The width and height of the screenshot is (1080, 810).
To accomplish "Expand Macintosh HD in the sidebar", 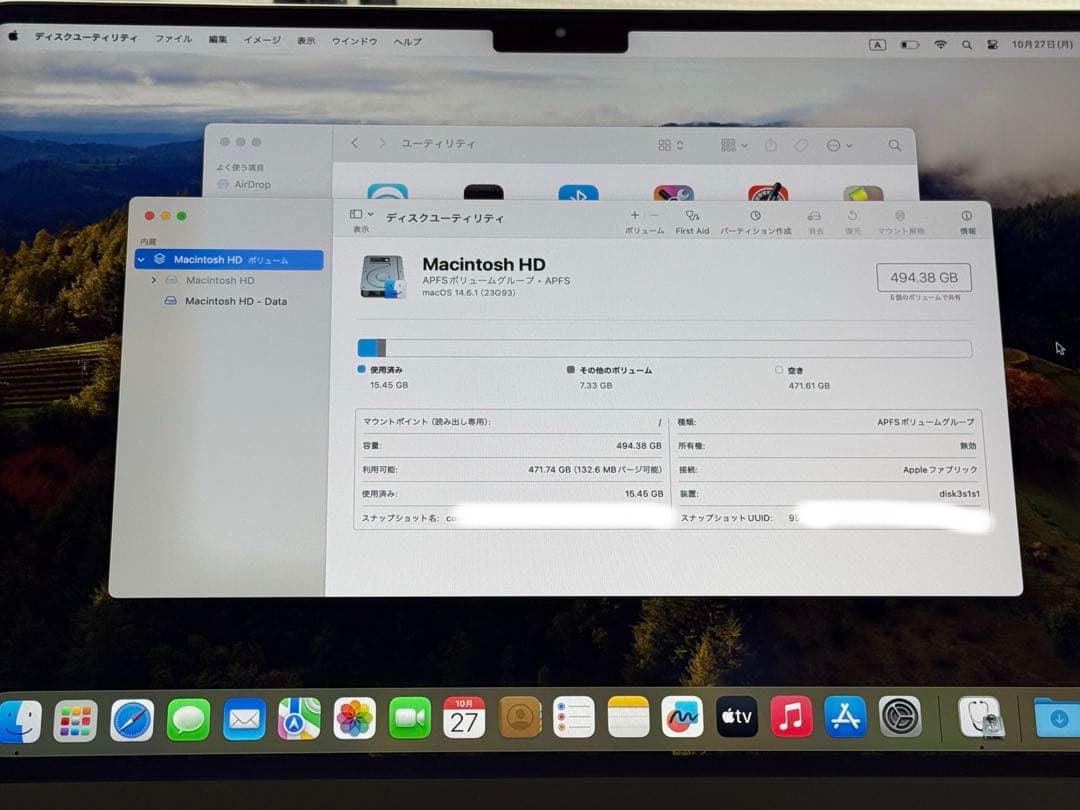I will (152, 280).
